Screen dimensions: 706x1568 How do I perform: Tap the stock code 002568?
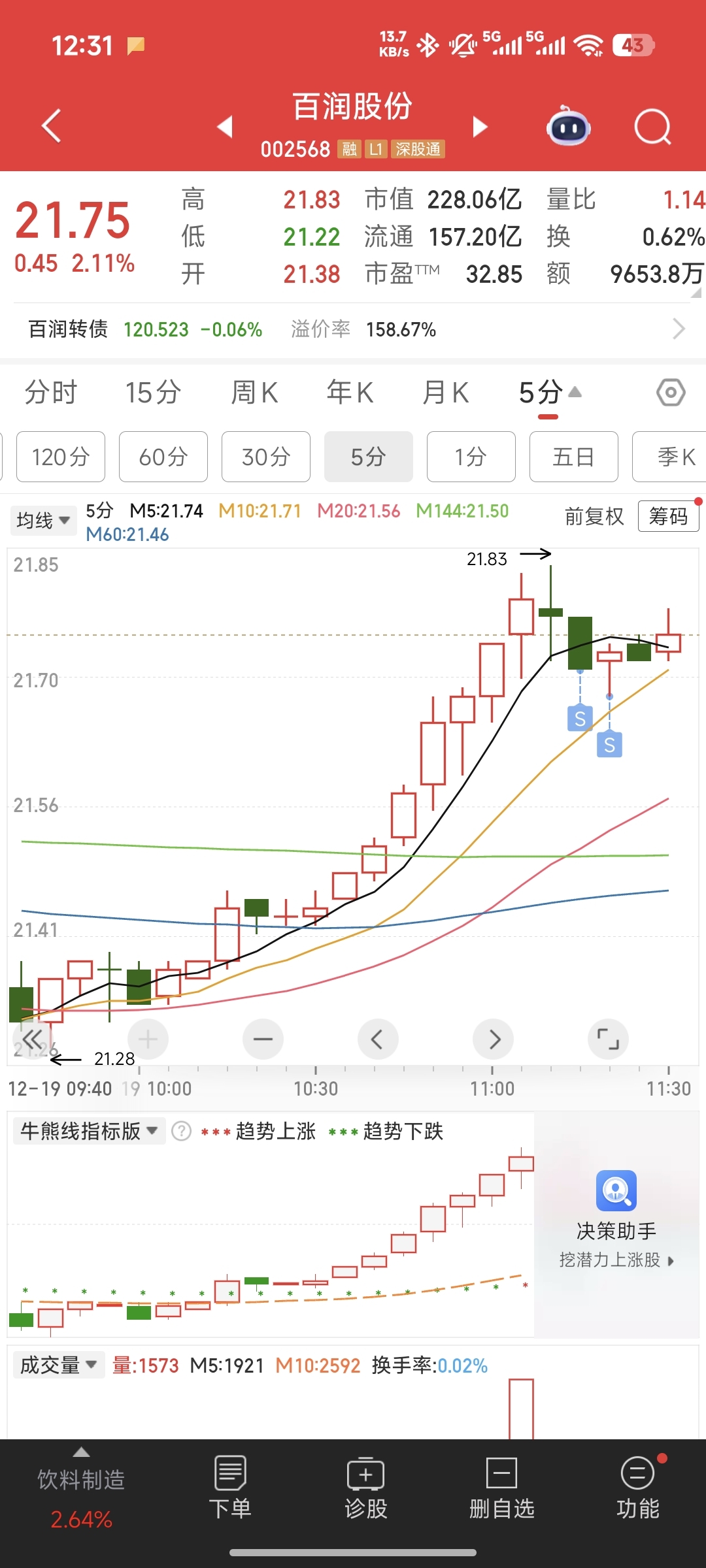[295, 149]
